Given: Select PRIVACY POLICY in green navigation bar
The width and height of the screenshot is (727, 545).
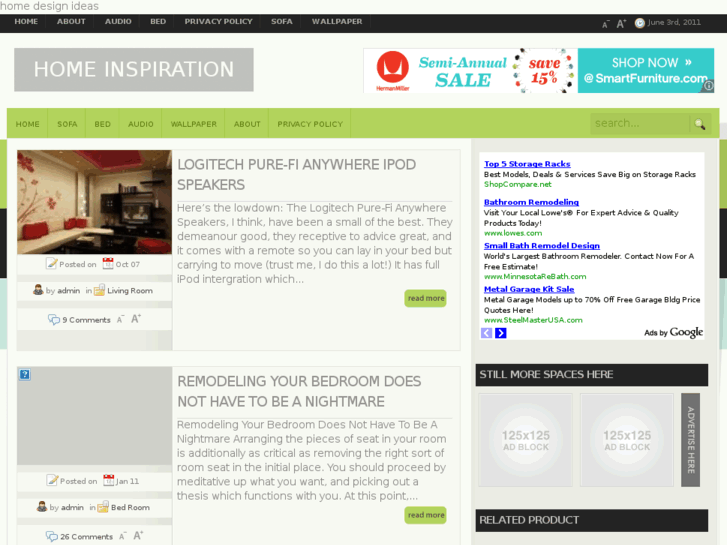Looking at the screenshot, I should (310, 124).
